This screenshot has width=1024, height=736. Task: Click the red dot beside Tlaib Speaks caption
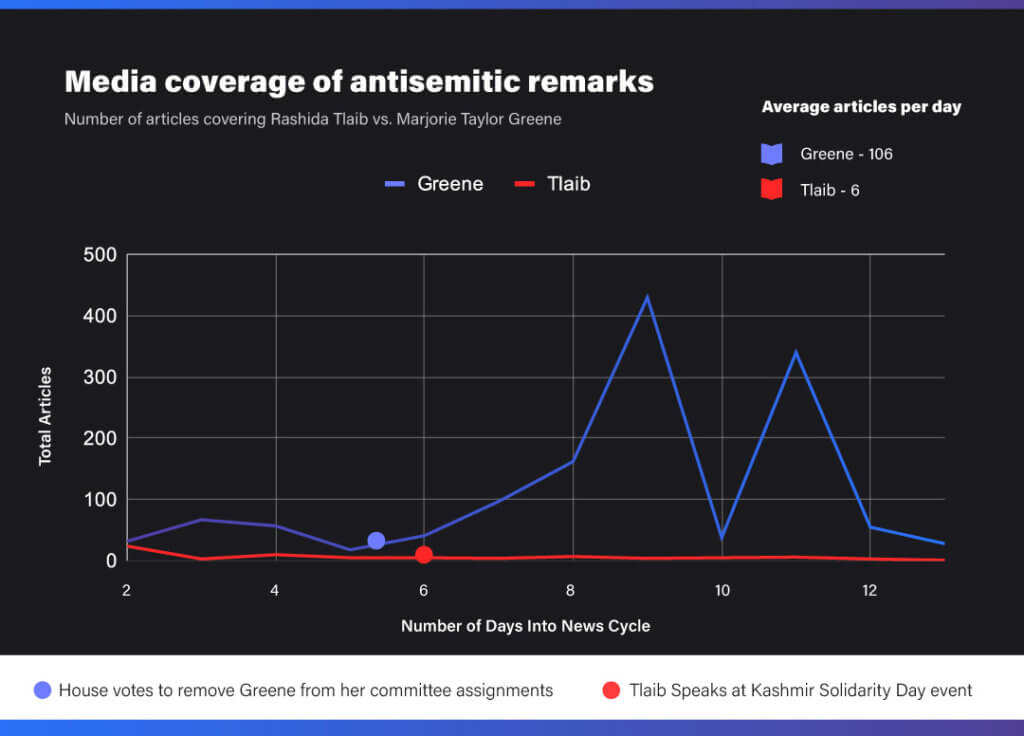[611, 690]
